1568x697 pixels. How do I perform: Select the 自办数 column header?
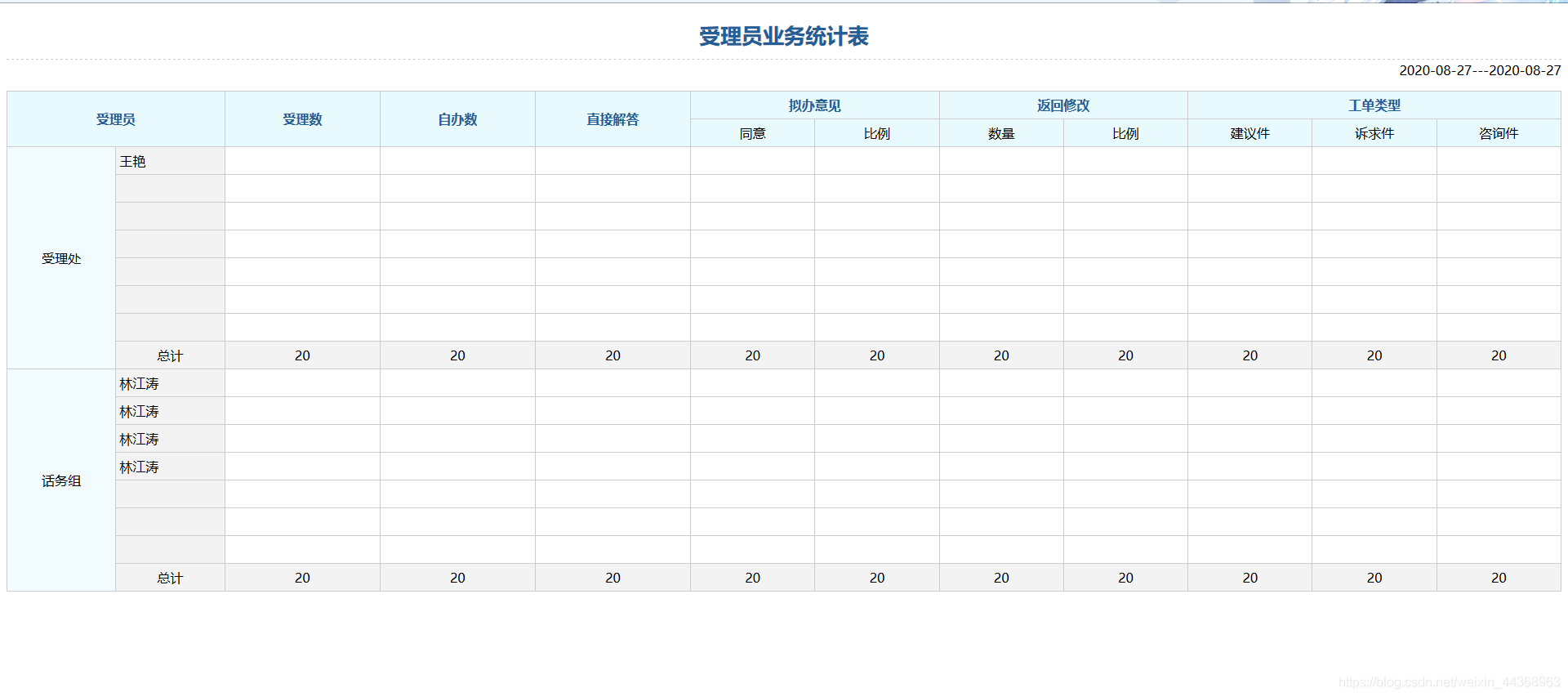tap(457, 119)
